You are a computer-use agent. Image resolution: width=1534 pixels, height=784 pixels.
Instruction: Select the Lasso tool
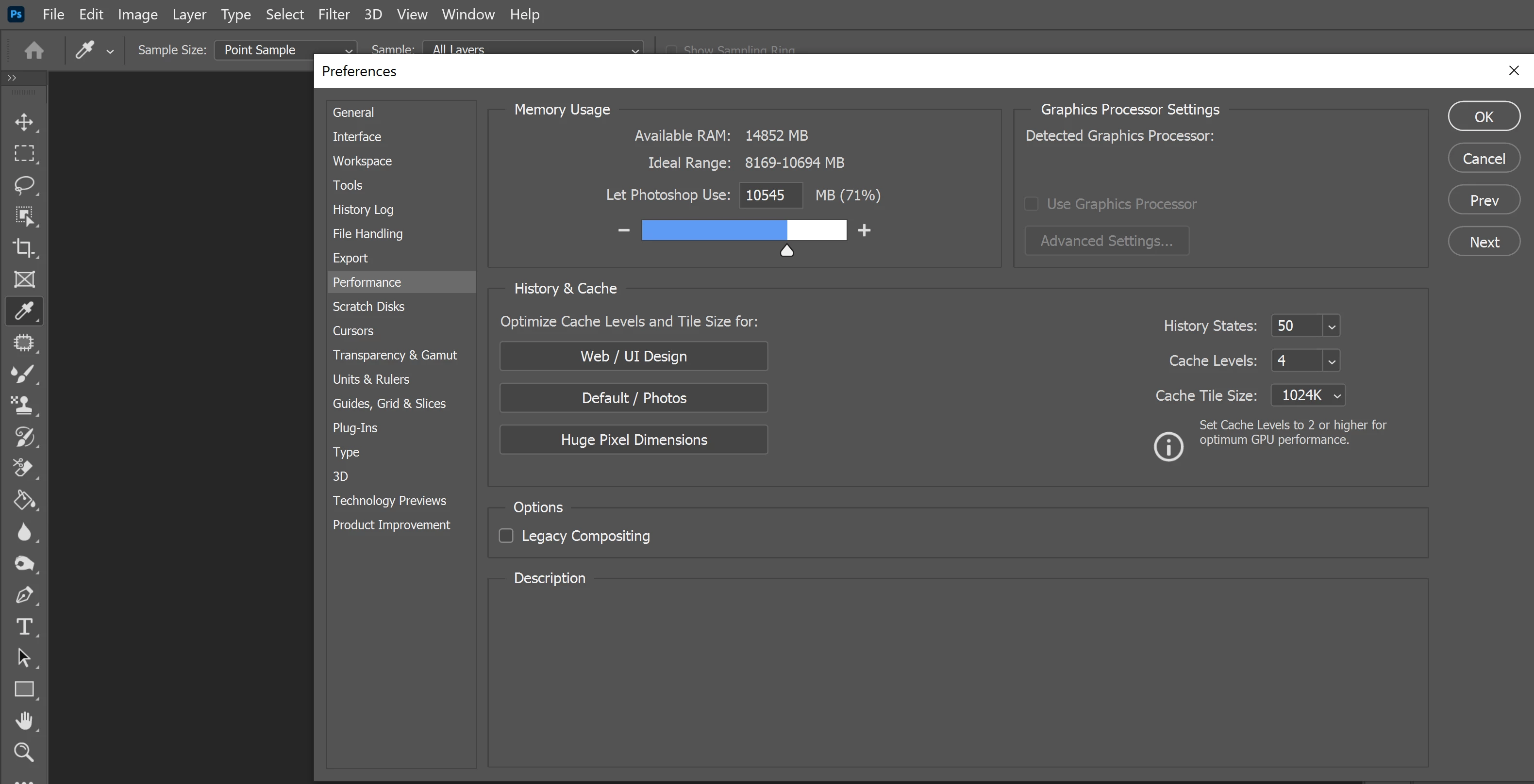[x=24, y=184]
